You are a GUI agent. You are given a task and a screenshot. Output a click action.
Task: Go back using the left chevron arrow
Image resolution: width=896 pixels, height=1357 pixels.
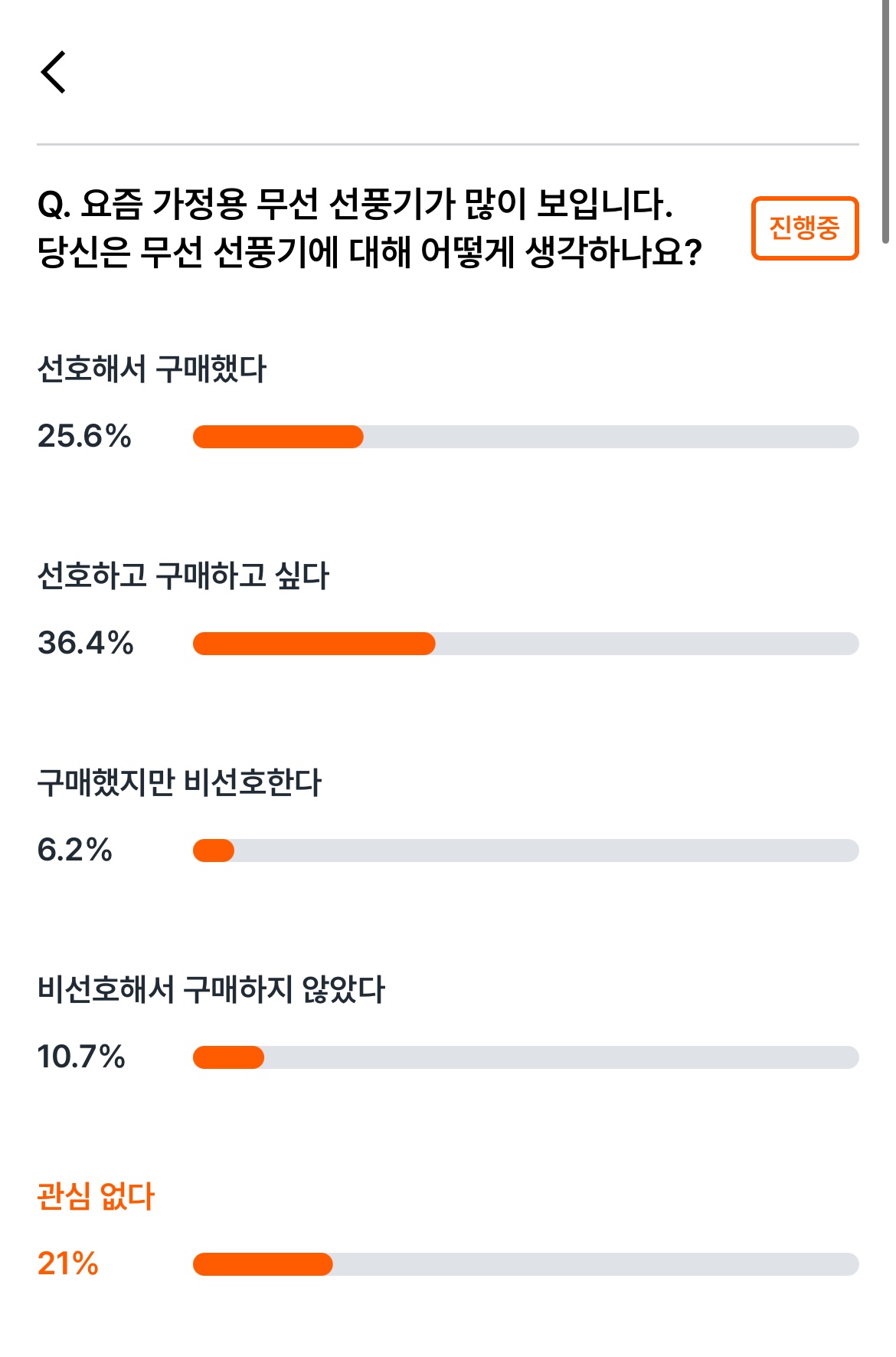click(x=54, y=73)
